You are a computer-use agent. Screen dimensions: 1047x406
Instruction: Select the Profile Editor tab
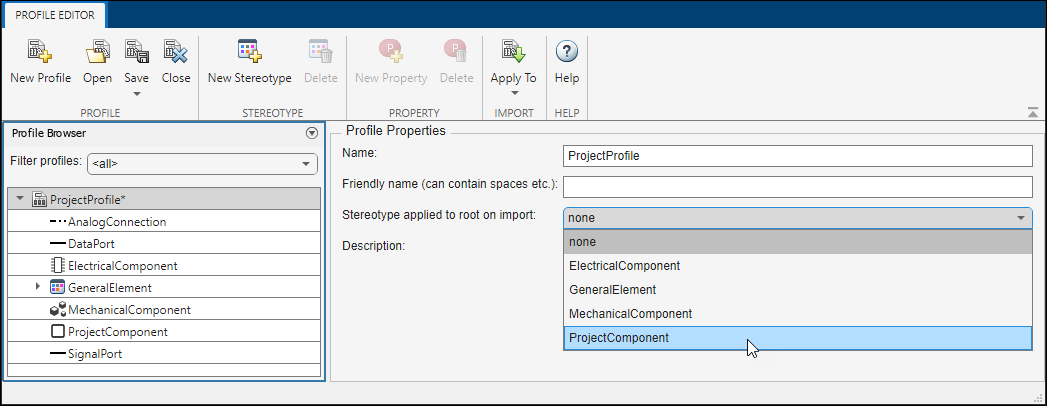click(55, 16)
